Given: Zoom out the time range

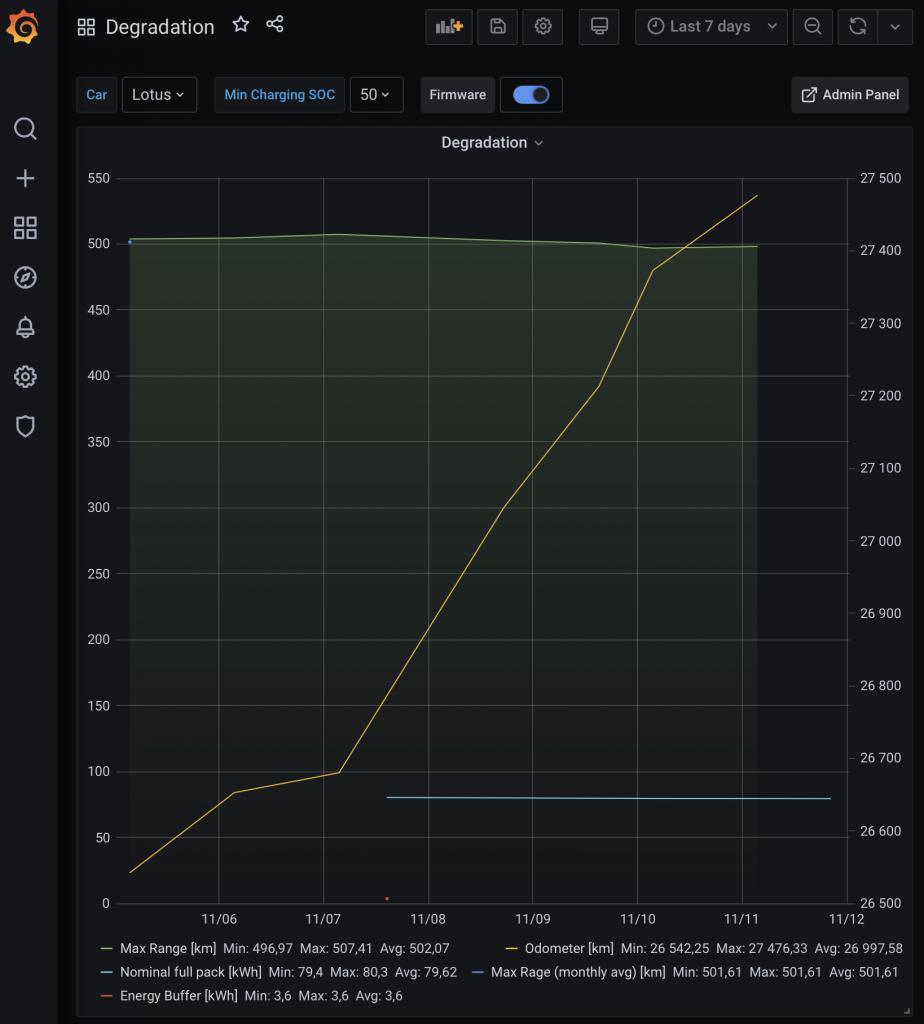Looking at the screenshot, I should (812, 27).
